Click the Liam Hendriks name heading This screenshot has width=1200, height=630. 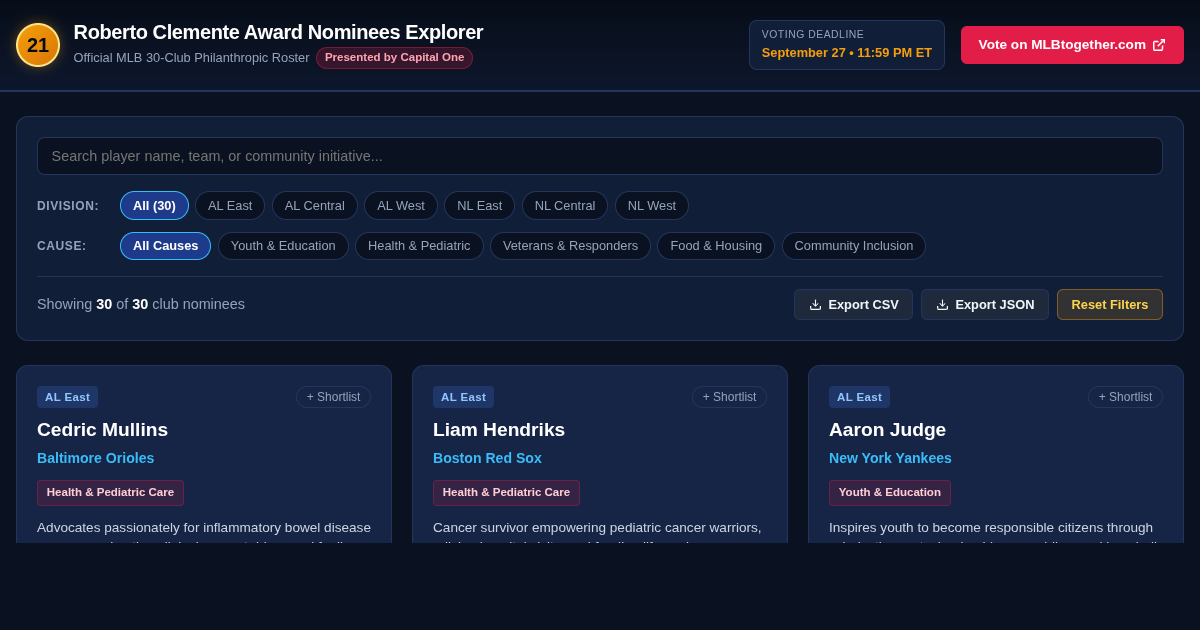tap(499, 430)
